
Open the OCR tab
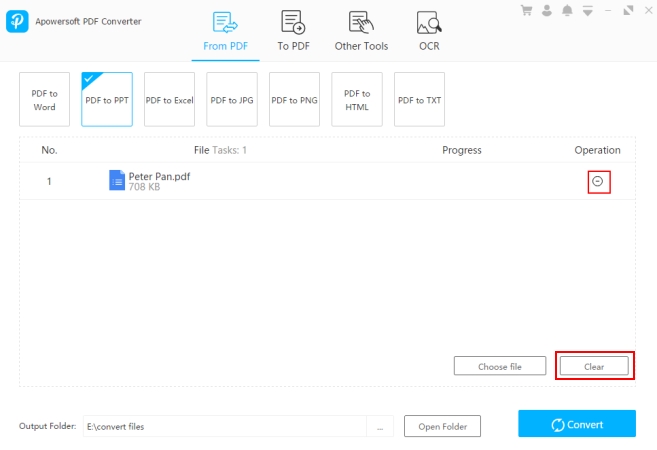coord(429,32)
